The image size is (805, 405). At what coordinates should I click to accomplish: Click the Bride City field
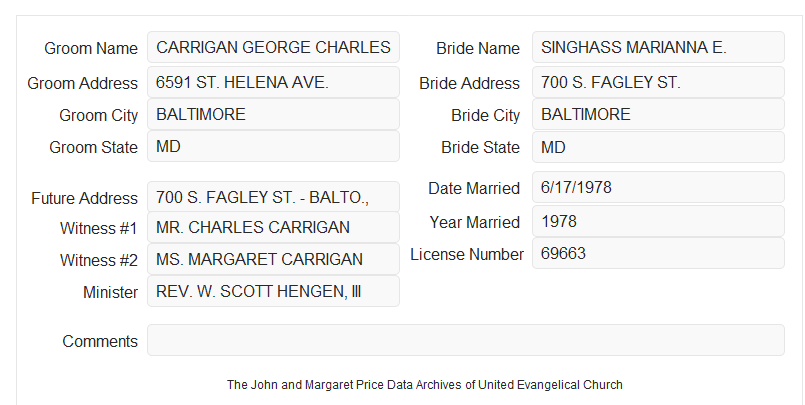(658, 114)
